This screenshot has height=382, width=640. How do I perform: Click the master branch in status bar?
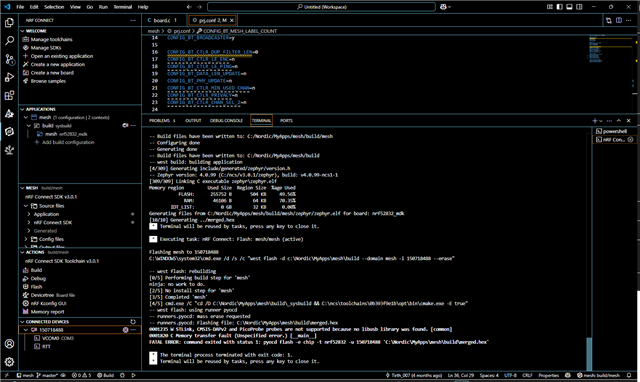click(47, 375)
